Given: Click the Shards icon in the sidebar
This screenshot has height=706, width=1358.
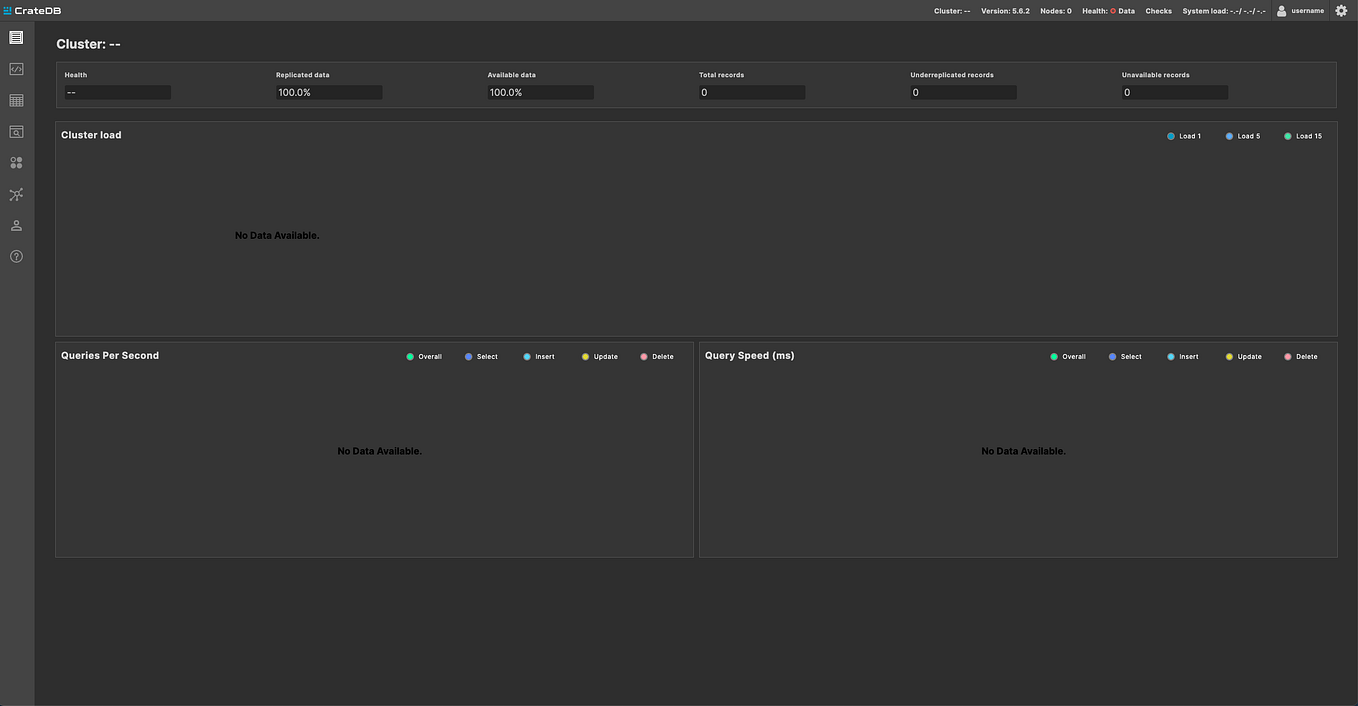Looking at the screenshot, I should (x=15, y=162).
